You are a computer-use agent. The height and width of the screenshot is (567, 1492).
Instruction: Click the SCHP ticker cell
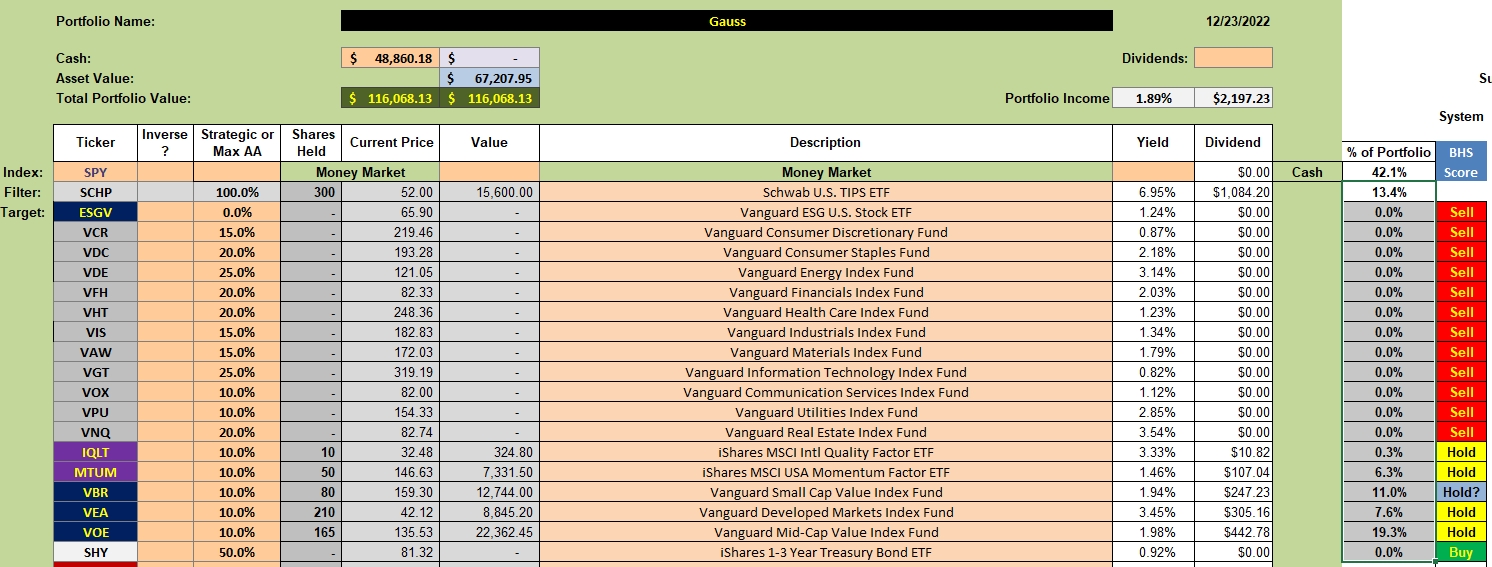click(96, 192)
